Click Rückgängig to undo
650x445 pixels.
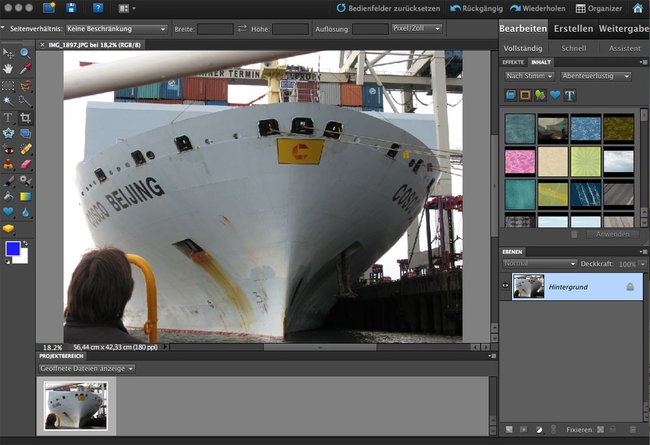tap(476, 8)
